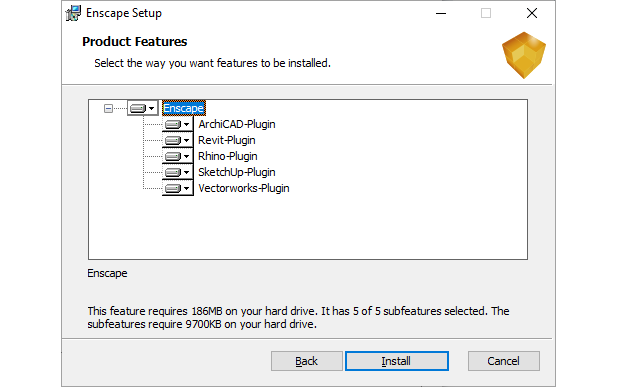The width and height of the screenshot is (623, 387).
Task: Click the Enscape feature description label below the tree
Action: [x=107, y=273]
